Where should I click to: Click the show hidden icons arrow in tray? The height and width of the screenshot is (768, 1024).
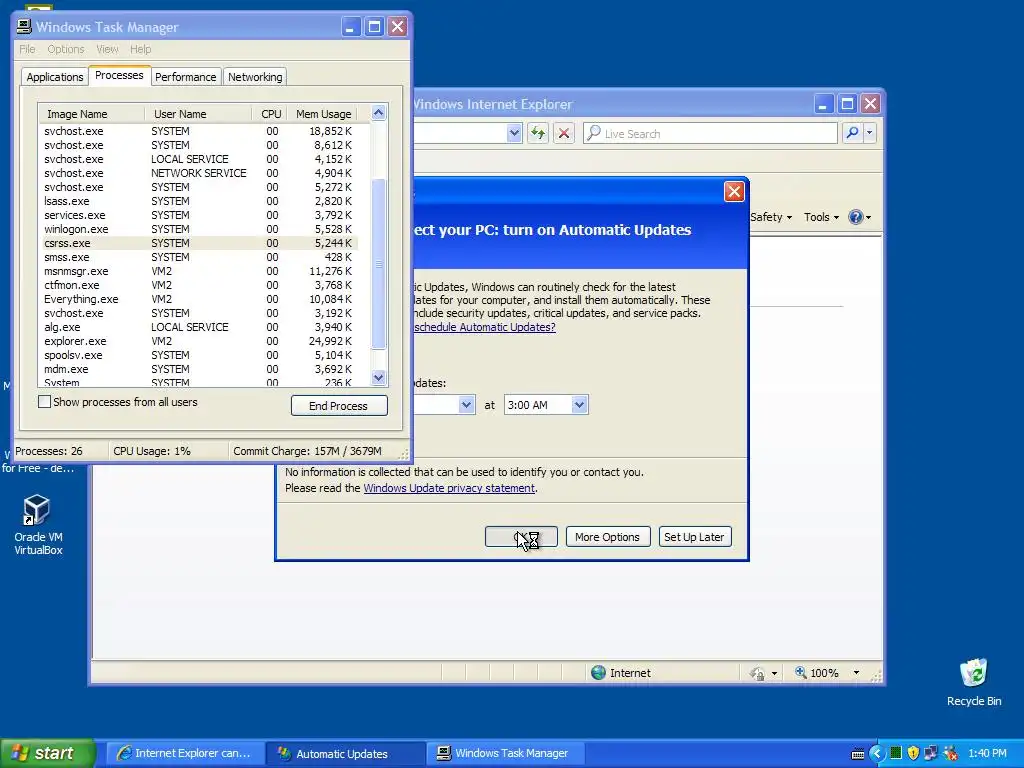pos(877,754)
